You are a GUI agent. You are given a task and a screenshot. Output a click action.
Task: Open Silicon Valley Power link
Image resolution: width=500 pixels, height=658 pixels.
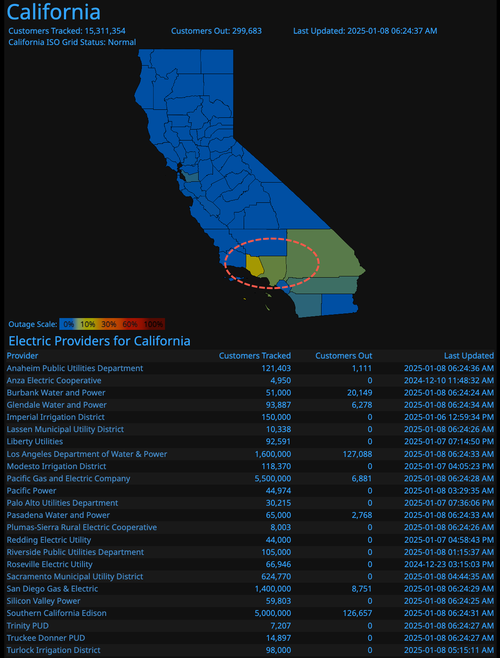[44, 601]
